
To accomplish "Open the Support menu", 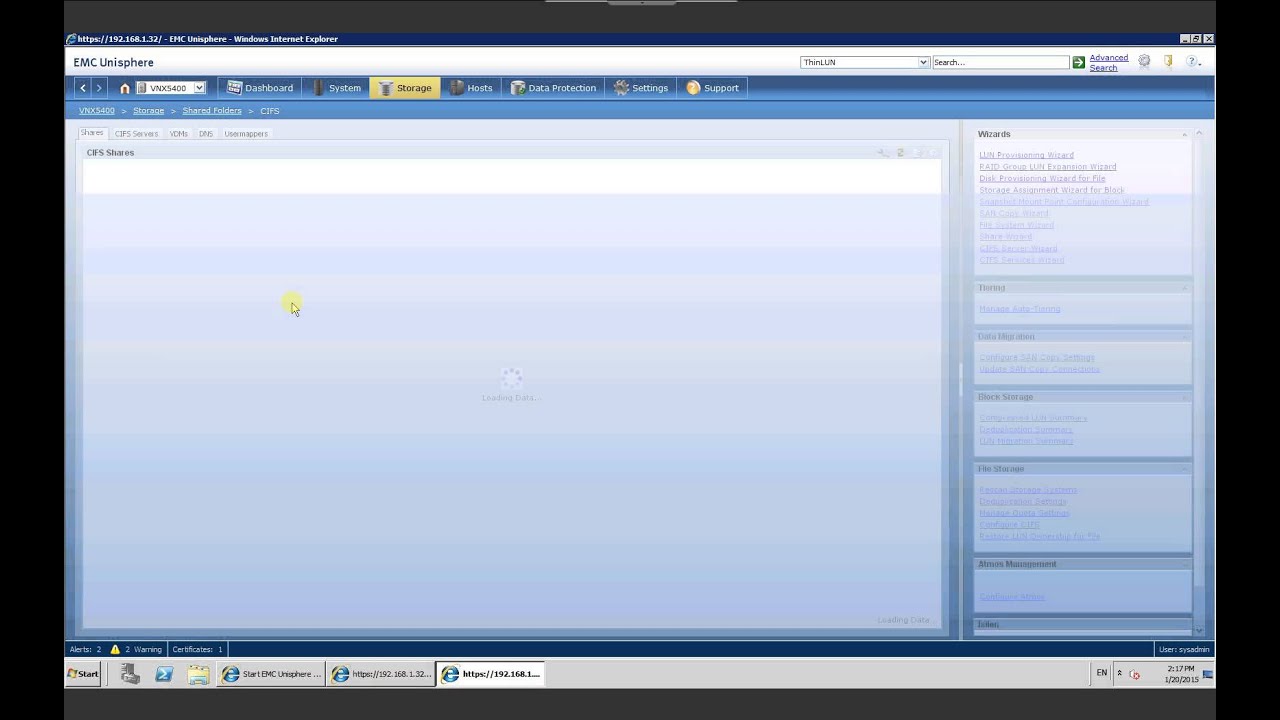I will click(713, 88).
